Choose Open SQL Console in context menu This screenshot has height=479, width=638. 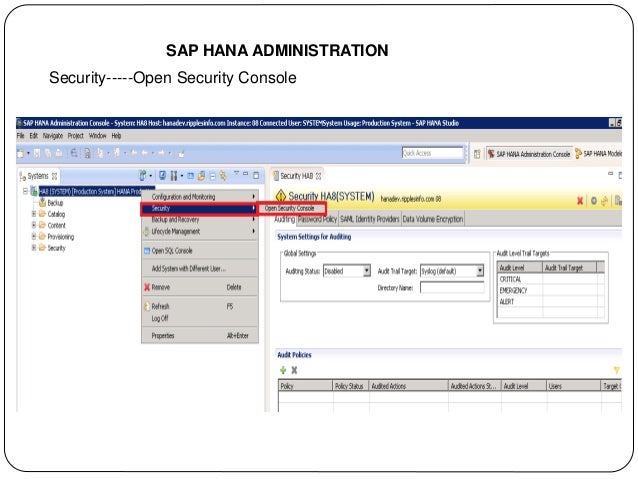(x=199, y=251)
